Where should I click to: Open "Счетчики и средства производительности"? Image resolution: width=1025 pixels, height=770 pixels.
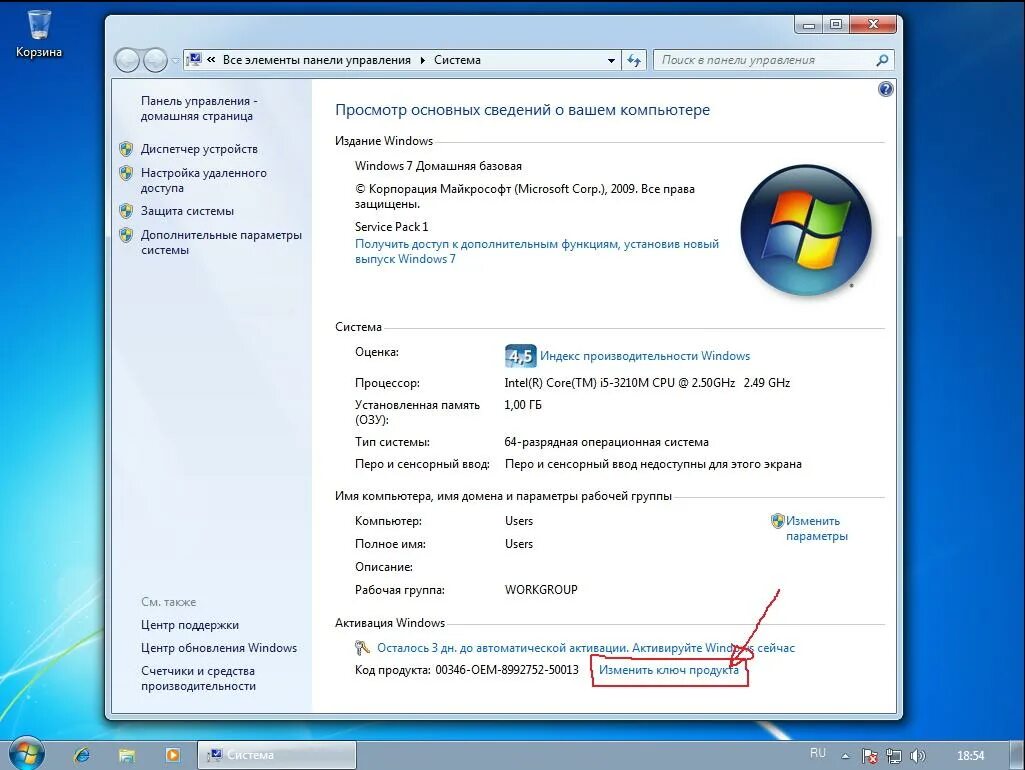point(198,678)
